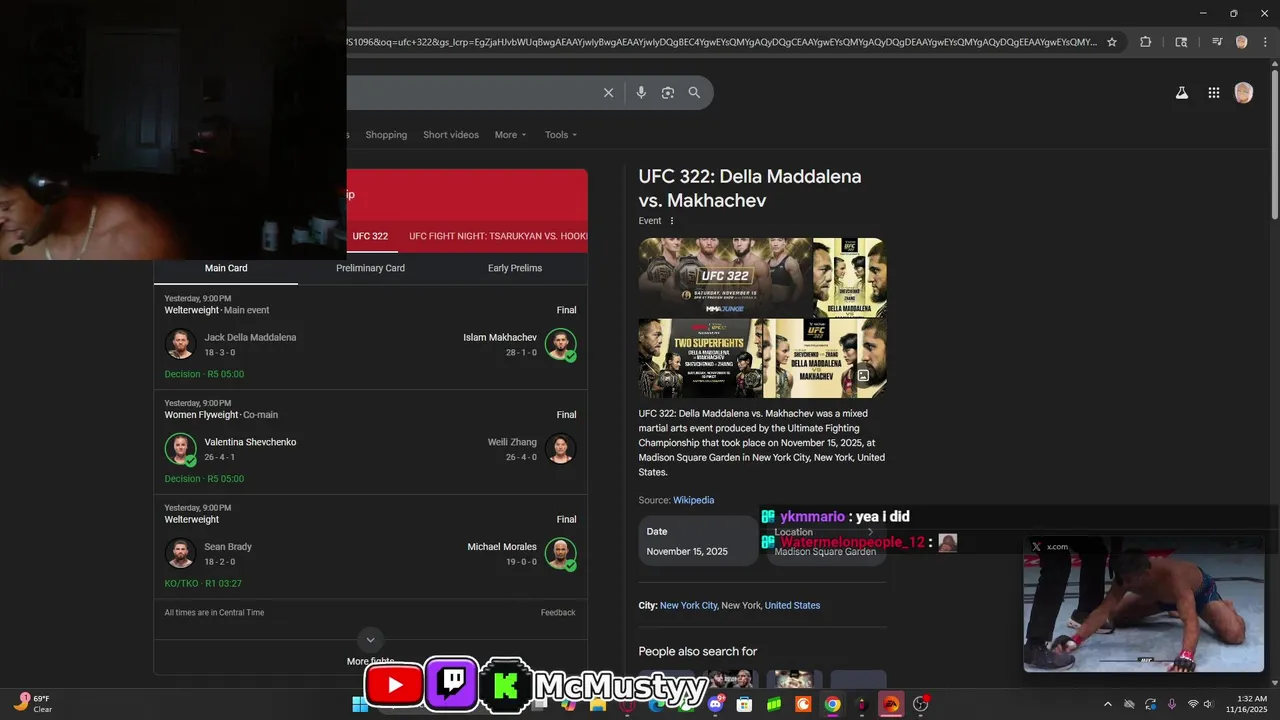
Task: Open the UFC 322 poster top-left thumbnail
Action: pos(725,278)
